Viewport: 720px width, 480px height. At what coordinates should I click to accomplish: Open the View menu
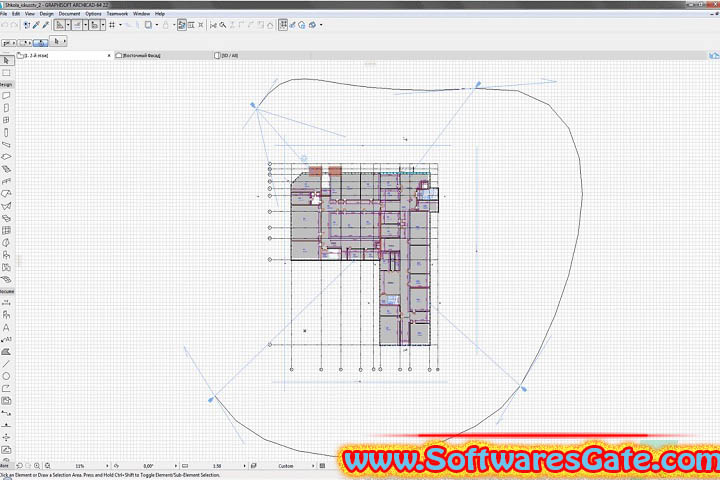point(30,14)
